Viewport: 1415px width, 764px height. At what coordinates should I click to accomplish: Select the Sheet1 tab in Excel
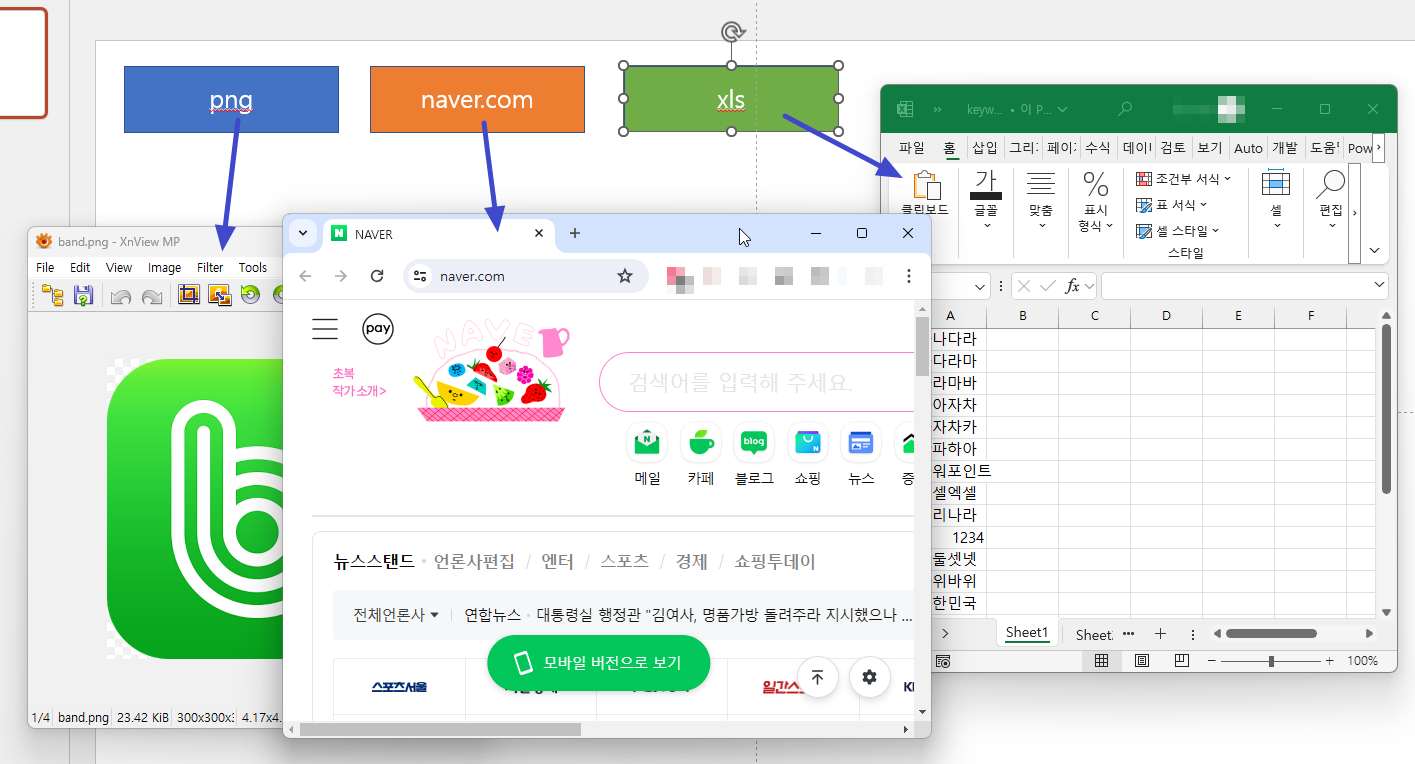1027,633
